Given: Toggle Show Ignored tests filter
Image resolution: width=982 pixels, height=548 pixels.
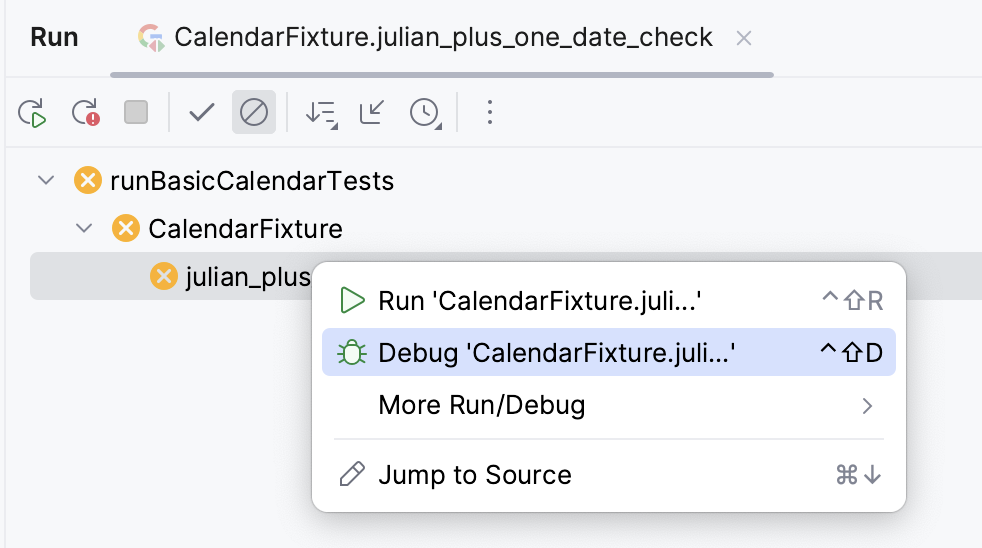Looking at the screenshot, I should pyautogui.click(x=254, y=113).
